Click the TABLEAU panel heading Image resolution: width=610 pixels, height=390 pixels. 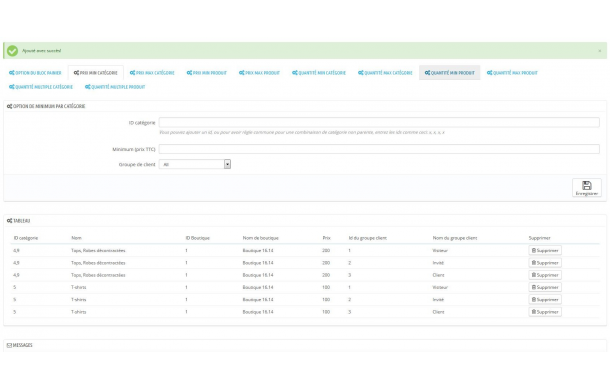tap(18, 221)
